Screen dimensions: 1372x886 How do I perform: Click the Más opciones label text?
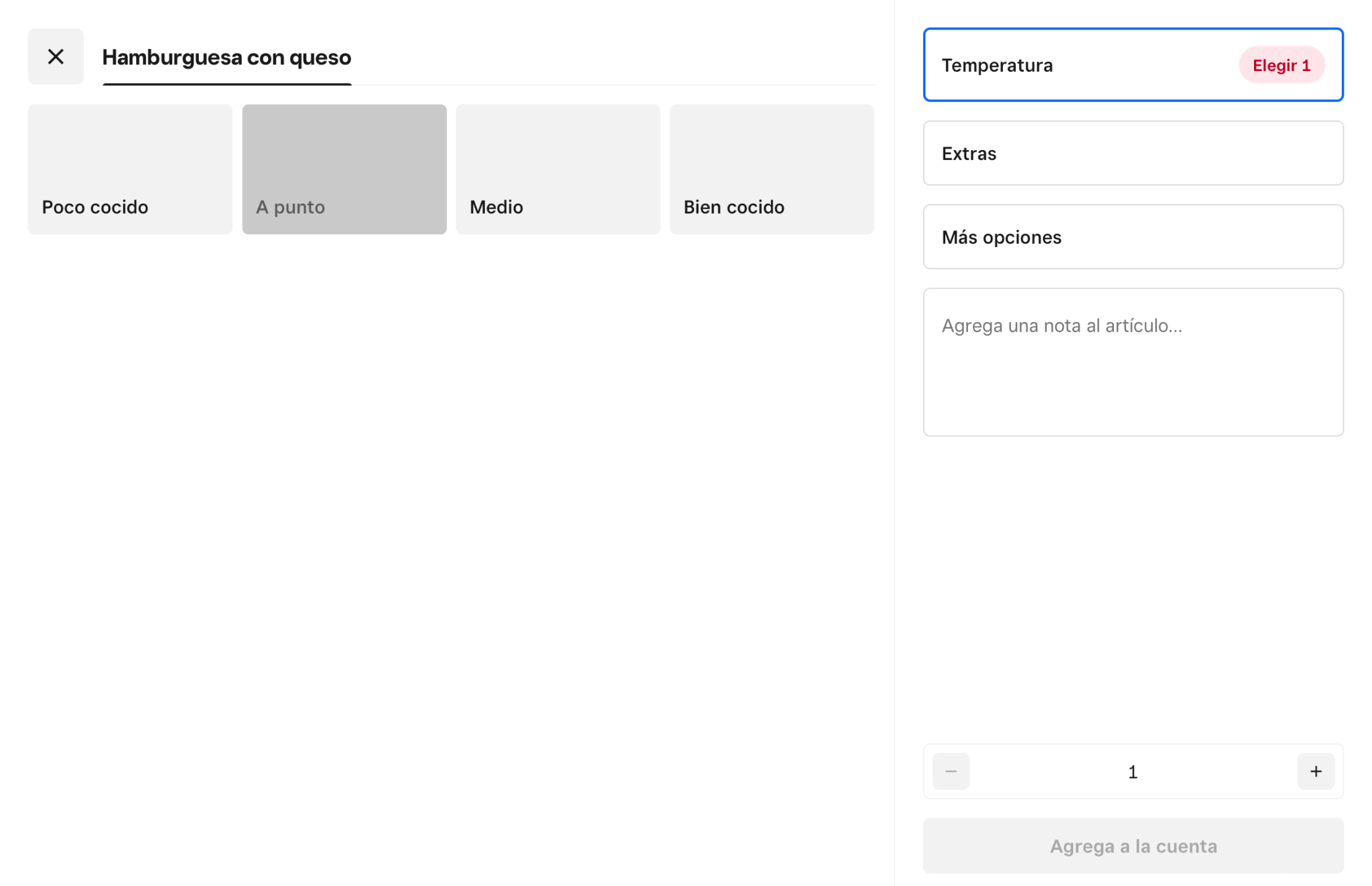tap(1001, 238)
